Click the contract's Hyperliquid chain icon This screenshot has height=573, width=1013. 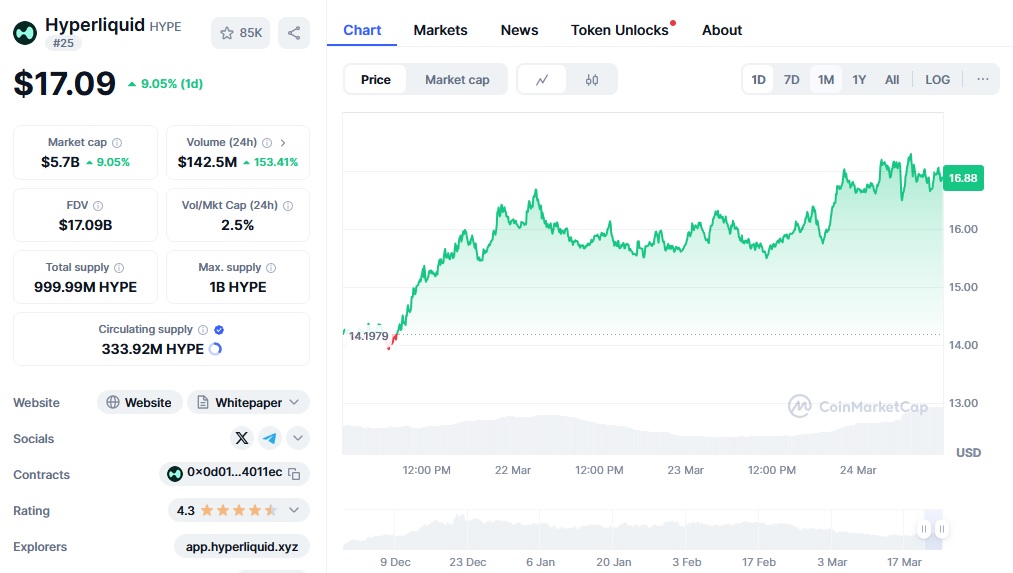(x=174, y=474)
